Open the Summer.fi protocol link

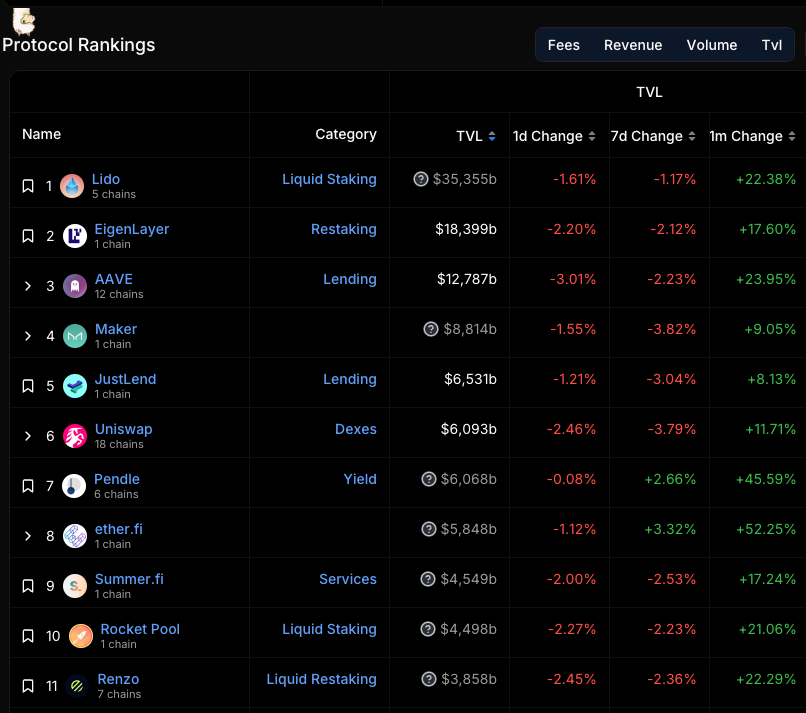(129, 579)
